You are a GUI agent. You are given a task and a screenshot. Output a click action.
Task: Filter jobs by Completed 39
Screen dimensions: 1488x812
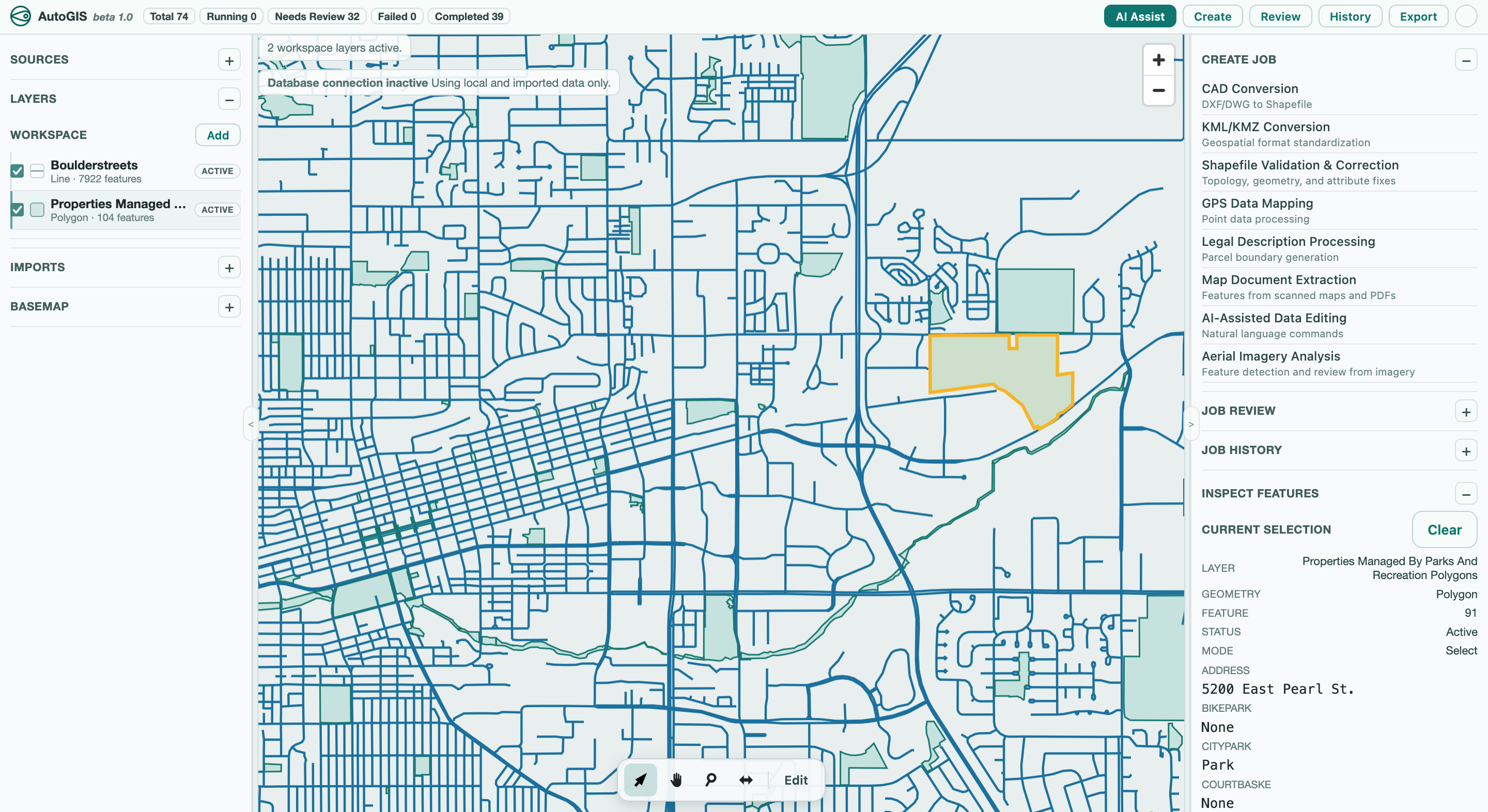(x=469, y=16)
